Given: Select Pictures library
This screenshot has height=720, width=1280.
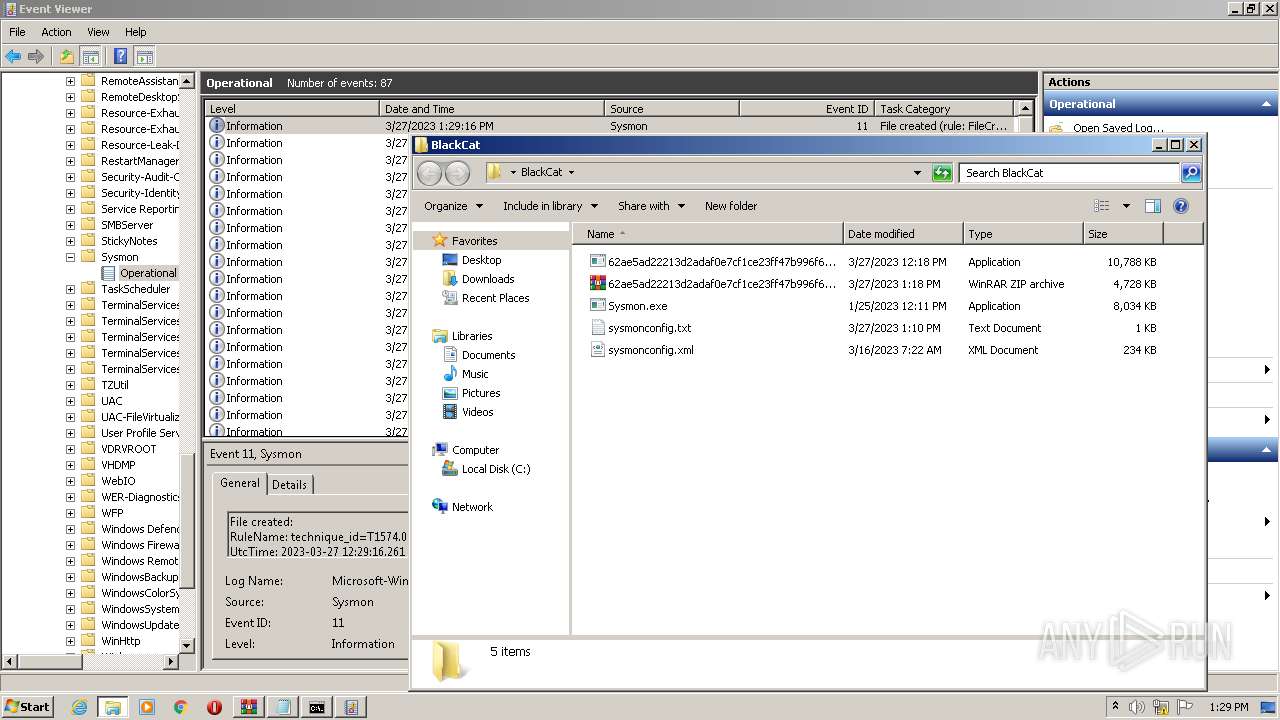Looking at the screenshot, I should click(481, 393).
